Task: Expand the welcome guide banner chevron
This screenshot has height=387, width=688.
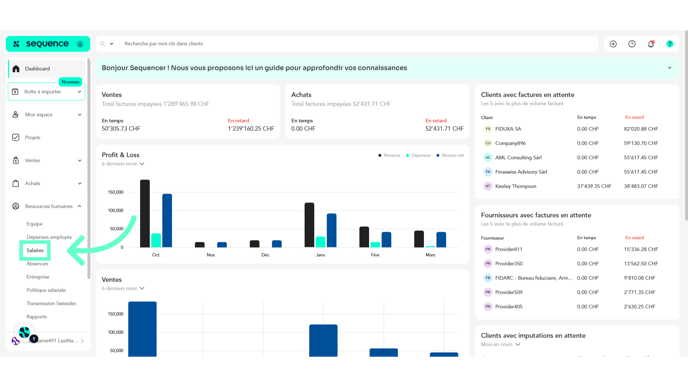Action: tap(669, 68)
